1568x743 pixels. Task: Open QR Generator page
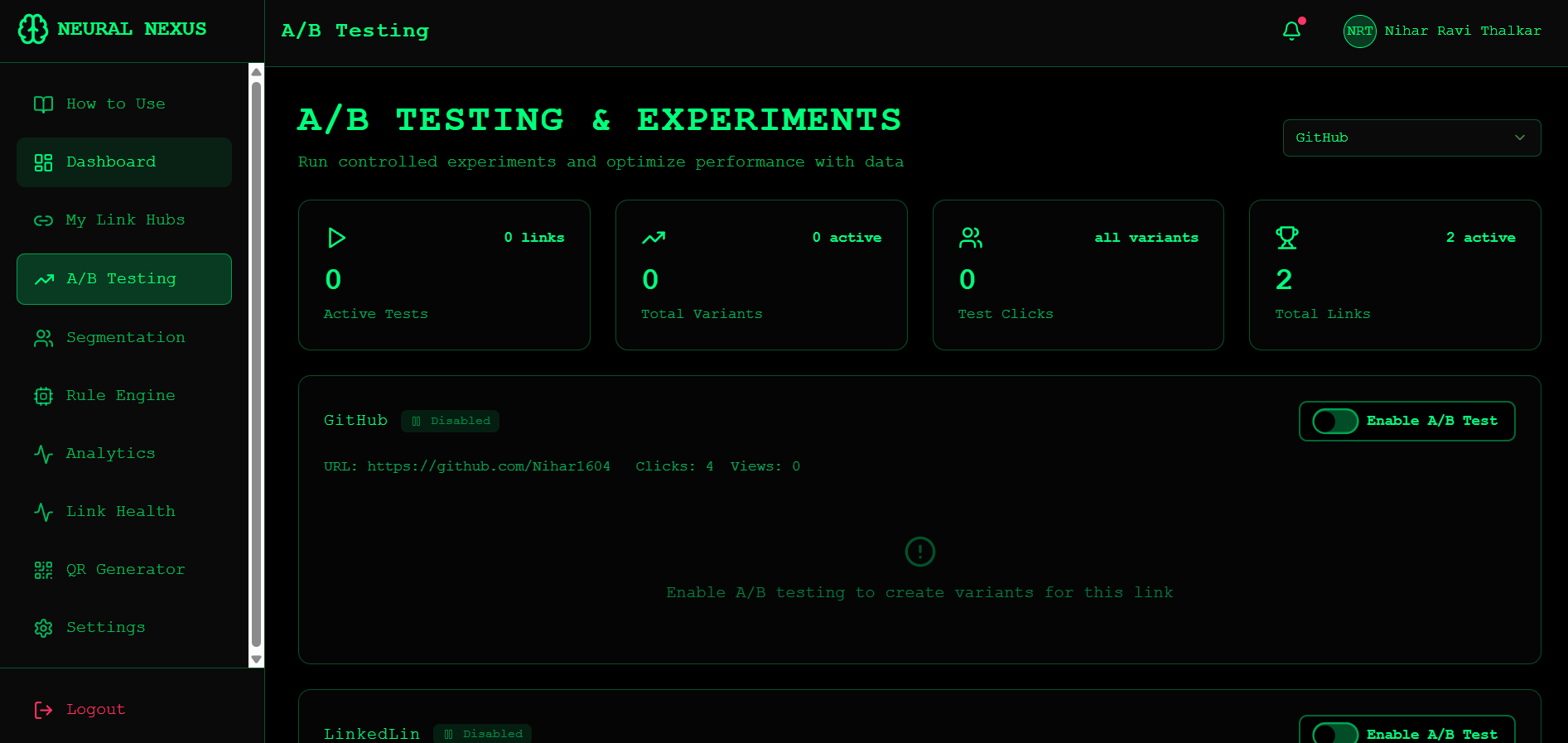[x=124, y=570]
